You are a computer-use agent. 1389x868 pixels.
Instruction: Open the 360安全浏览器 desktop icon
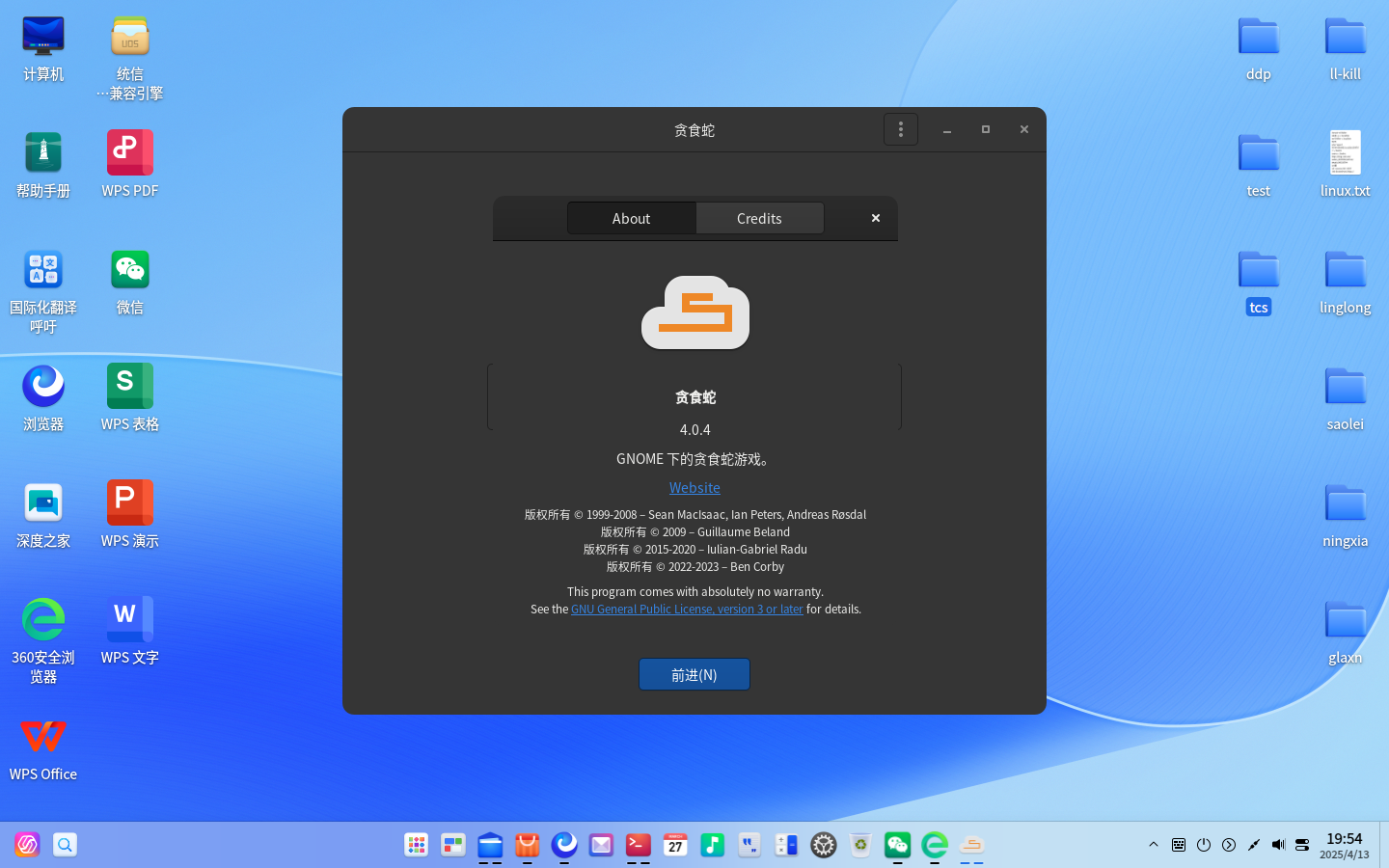[x=43, y=641]
